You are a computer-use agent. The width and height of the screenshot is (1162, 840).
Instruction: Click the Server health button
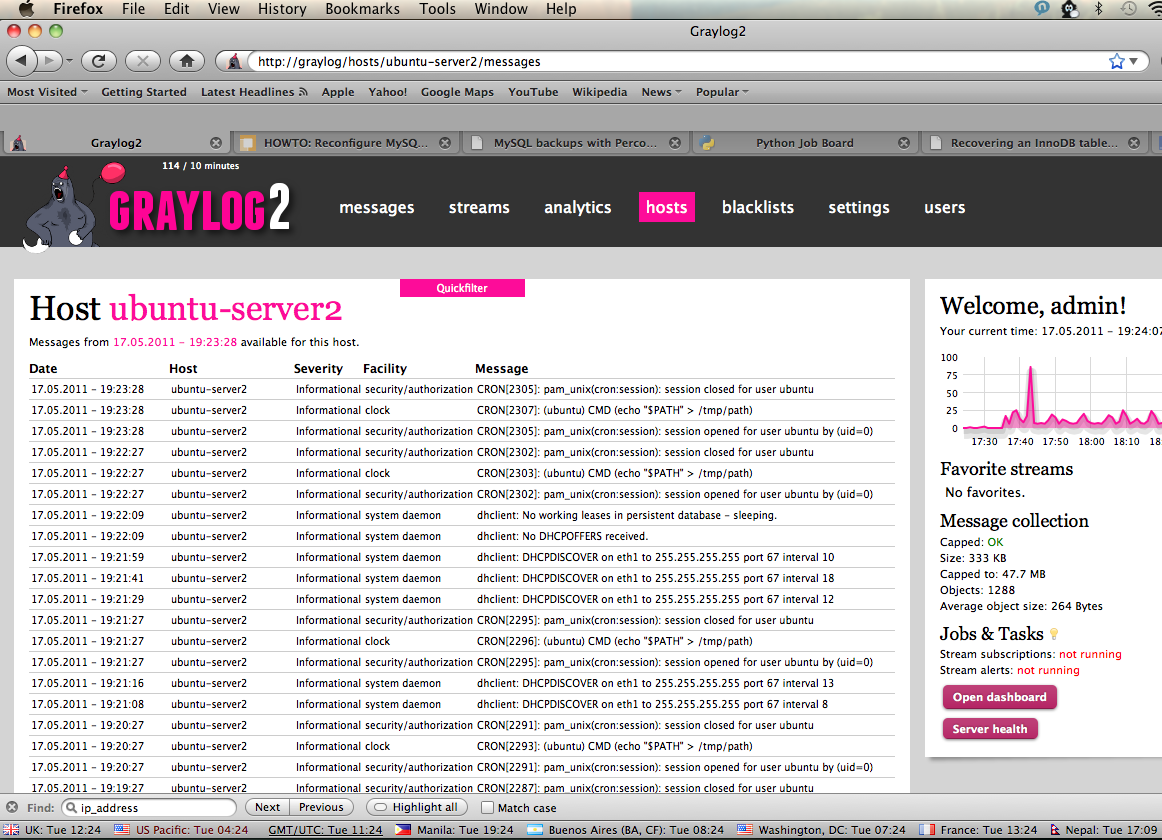989,729
